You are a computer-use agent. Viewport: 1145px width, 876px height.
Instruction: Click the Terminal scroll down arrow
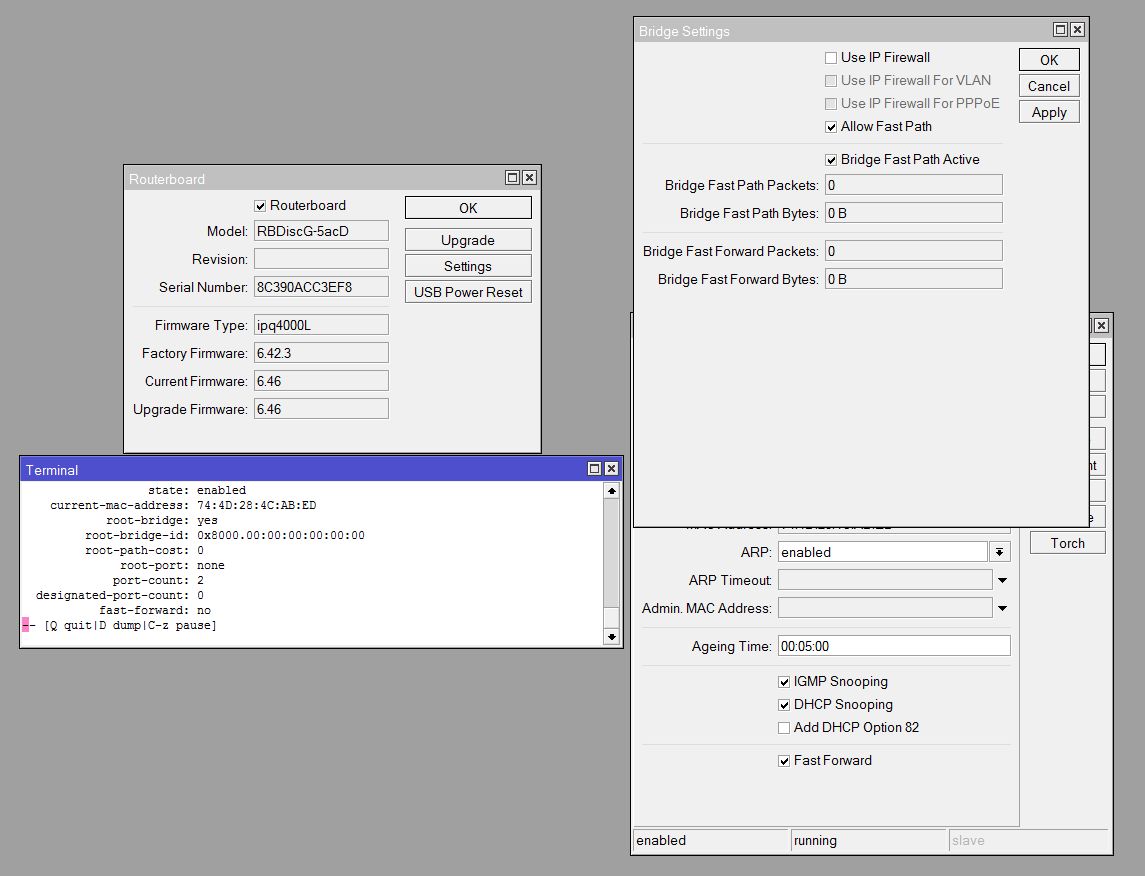611,636
